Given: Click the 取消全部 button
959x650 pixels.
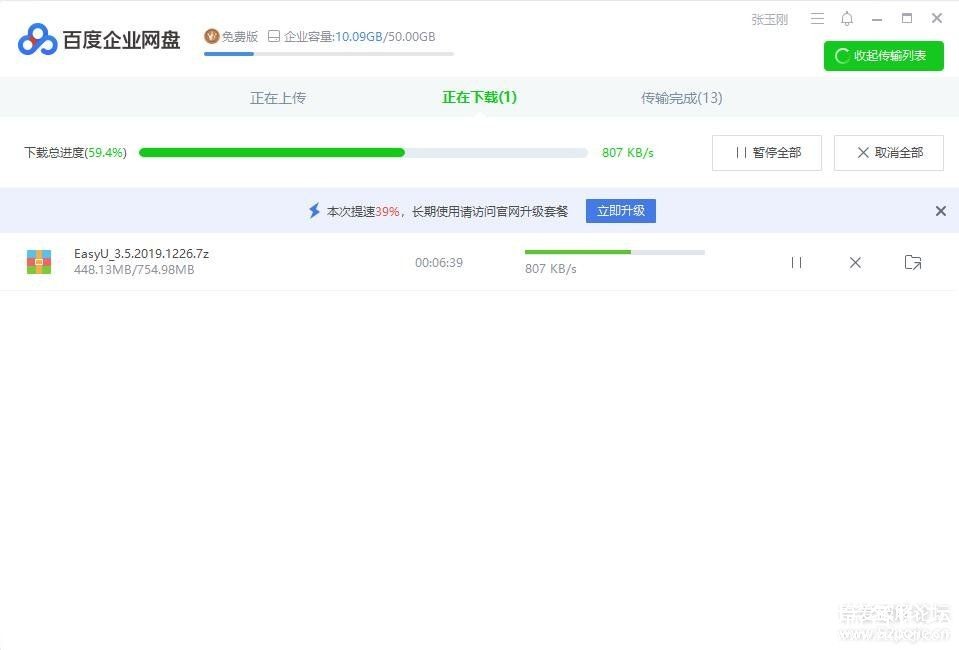Looking at the screenshot, I should pos(888,153).
